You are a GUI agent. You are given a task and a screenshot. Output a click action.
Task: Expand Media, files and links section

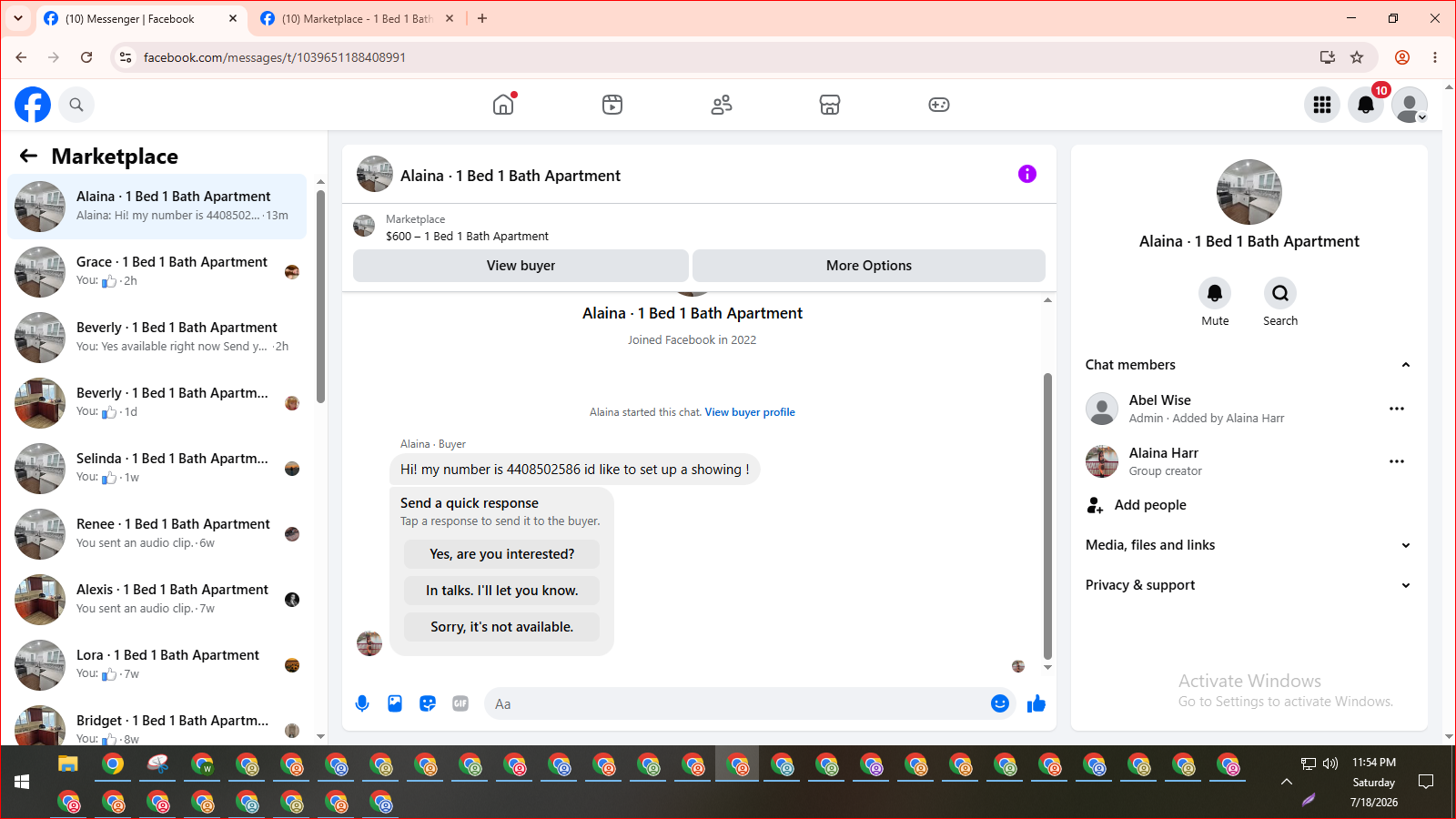1249,545
